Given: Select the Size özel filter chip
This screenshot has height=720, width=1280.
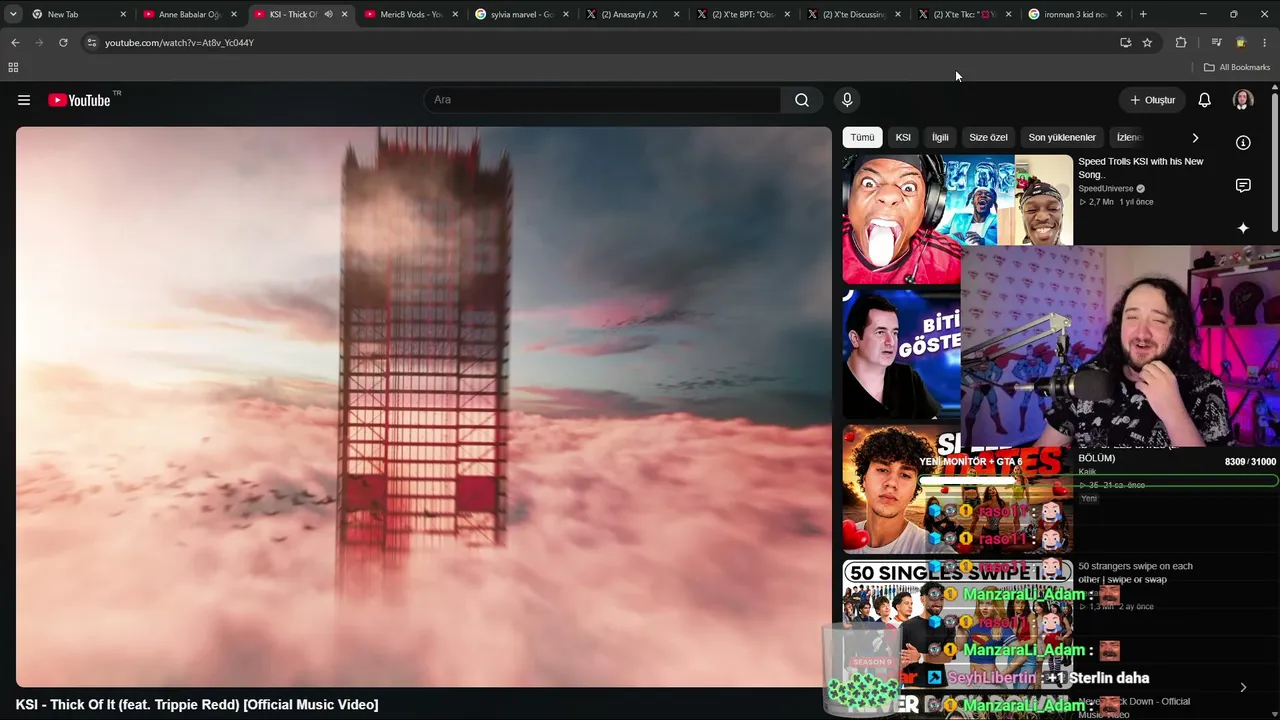Looking at the screenshot, I should (x=988, y=137).
